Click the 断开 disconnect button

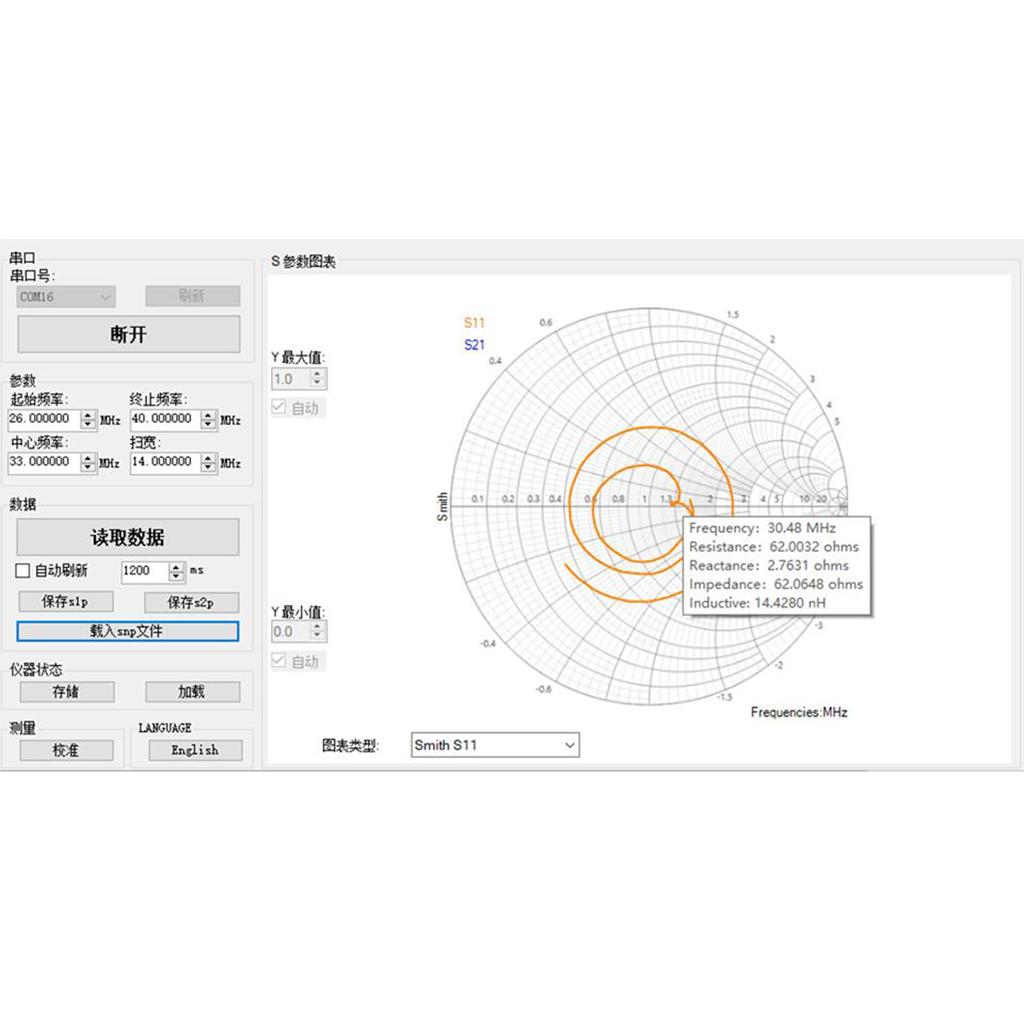128,334
